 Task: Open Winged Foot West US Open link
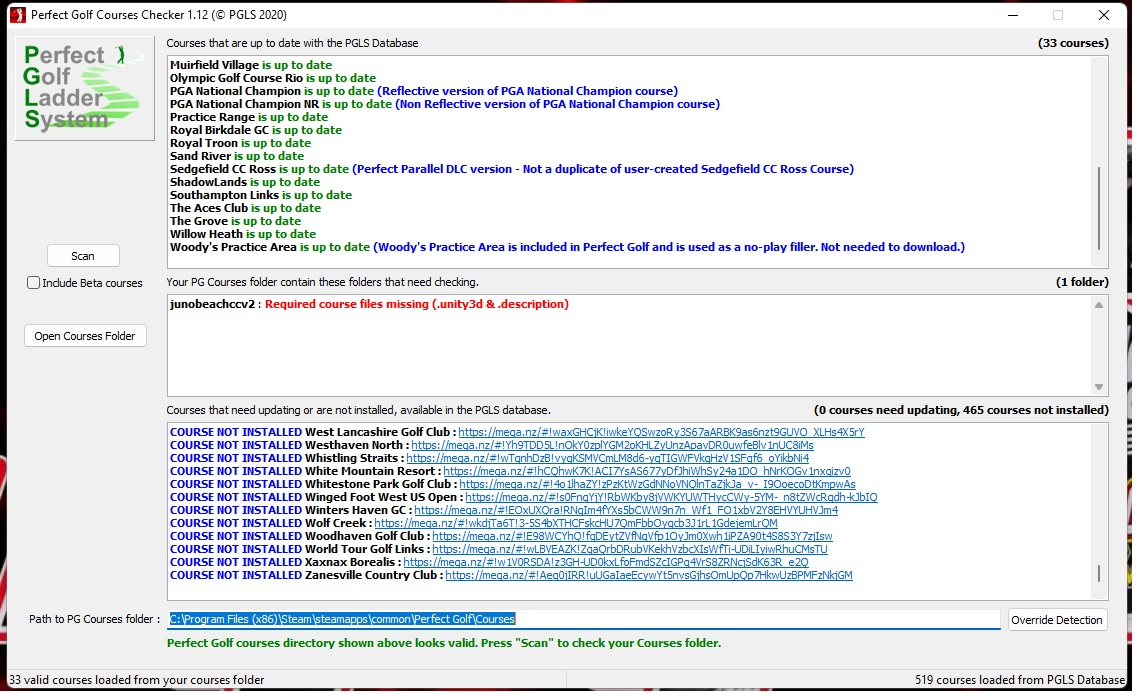click(x=670, y=497)
